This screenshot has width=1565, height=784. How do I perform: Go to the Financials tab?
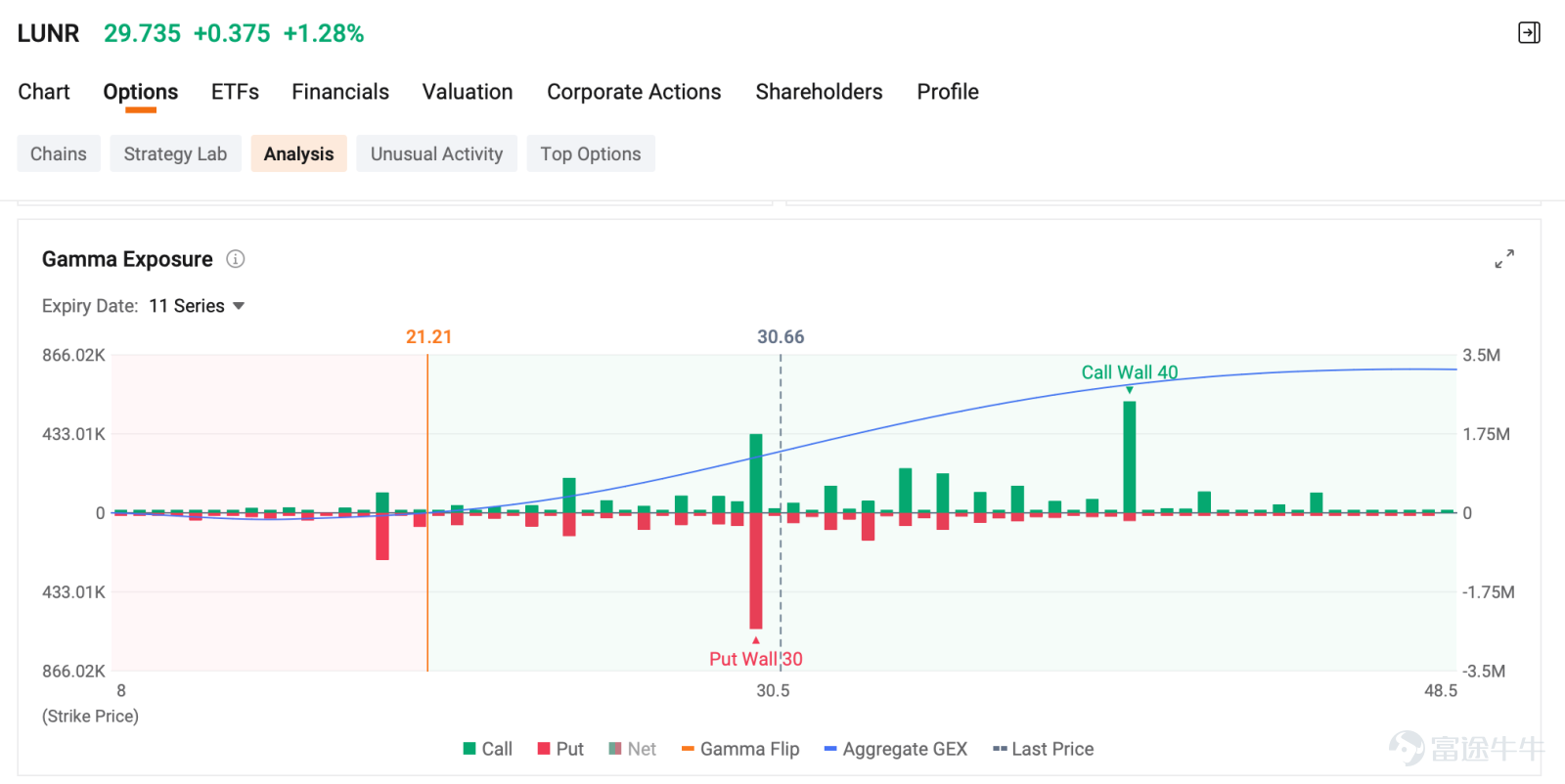pos(340,92)
